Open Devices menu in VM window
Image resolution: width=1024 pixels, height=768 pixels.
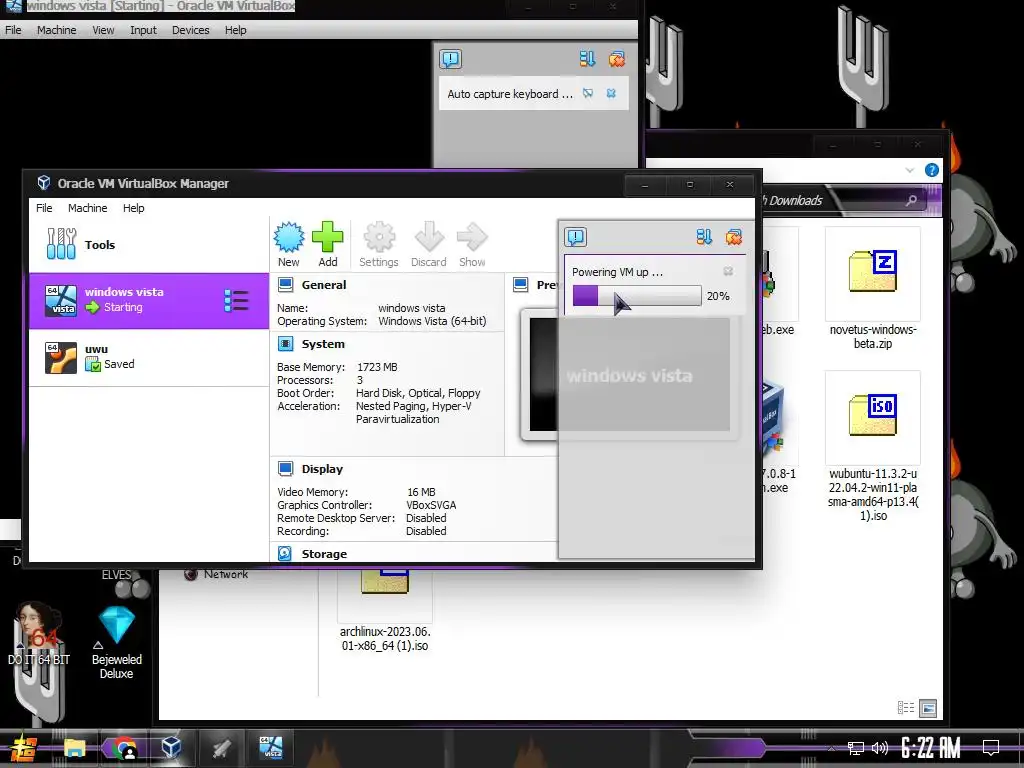[191, 30]
